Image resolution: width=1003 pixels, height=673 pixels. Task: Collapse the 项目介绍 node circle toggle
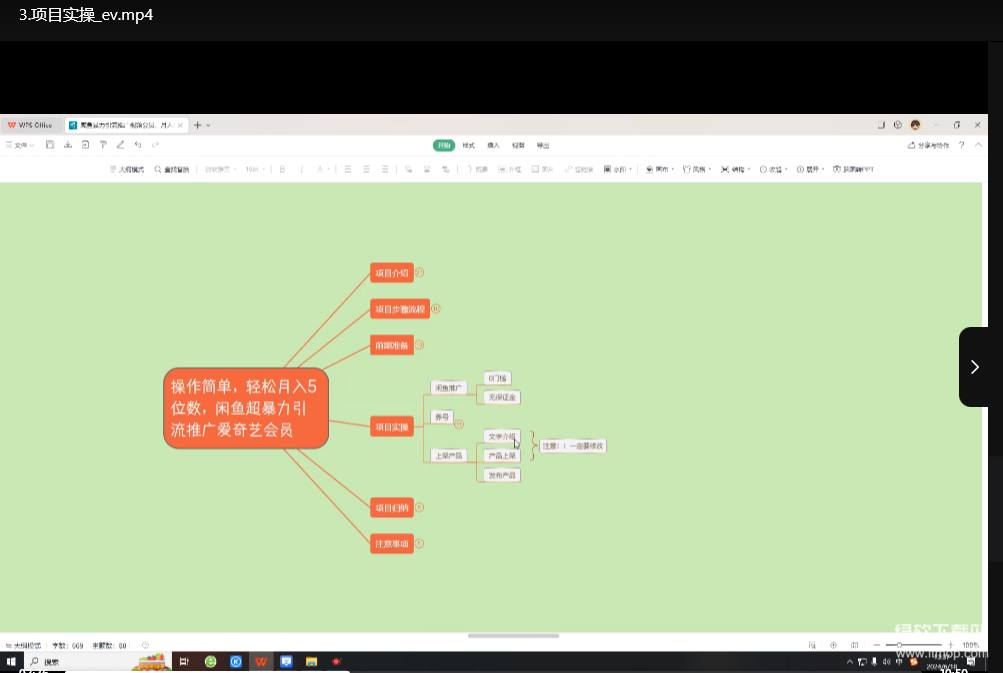420,273
